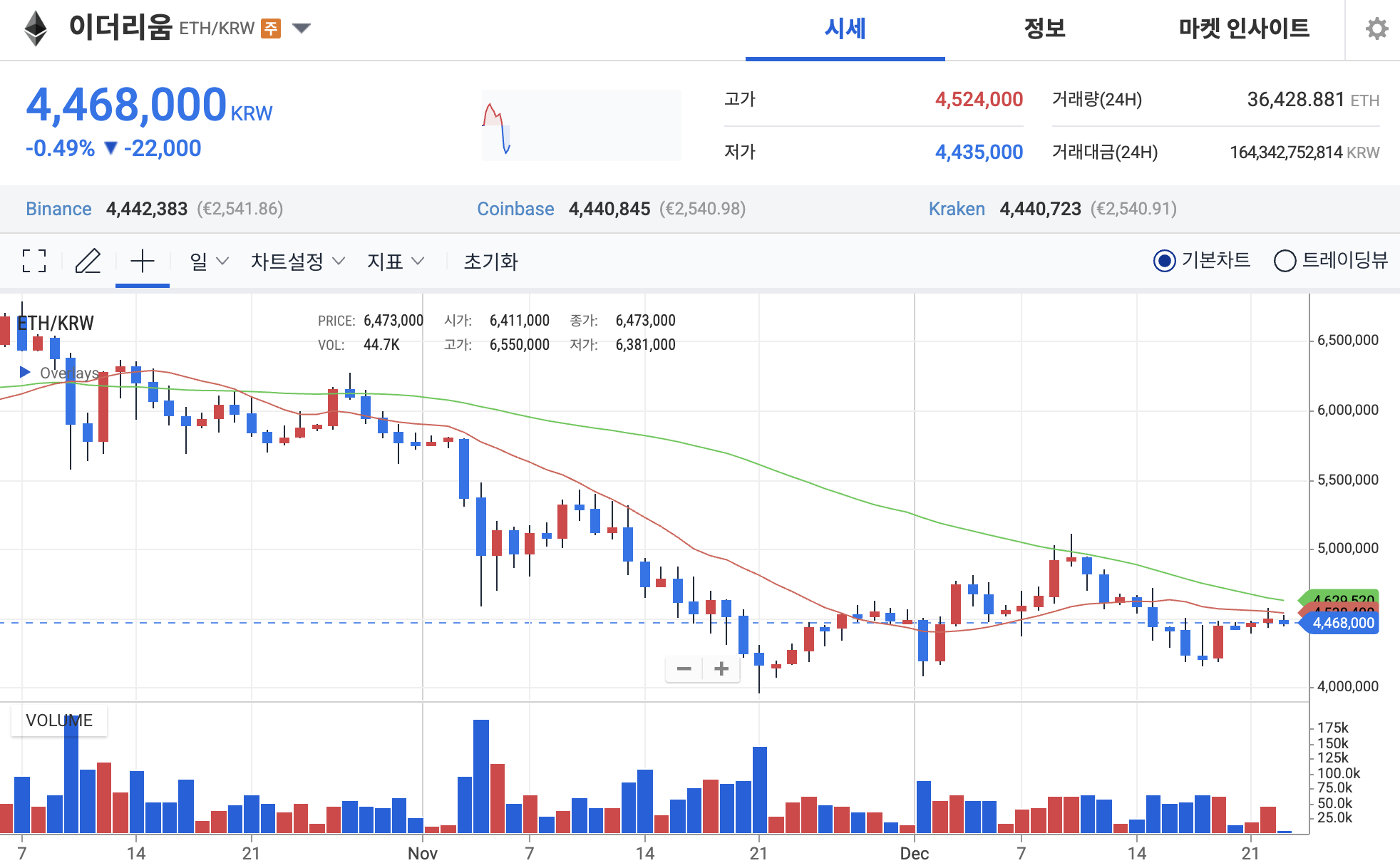Expand the Overlays section
Image resolution: width=1400 pixels, height=868 pixels.
[26, 372]
